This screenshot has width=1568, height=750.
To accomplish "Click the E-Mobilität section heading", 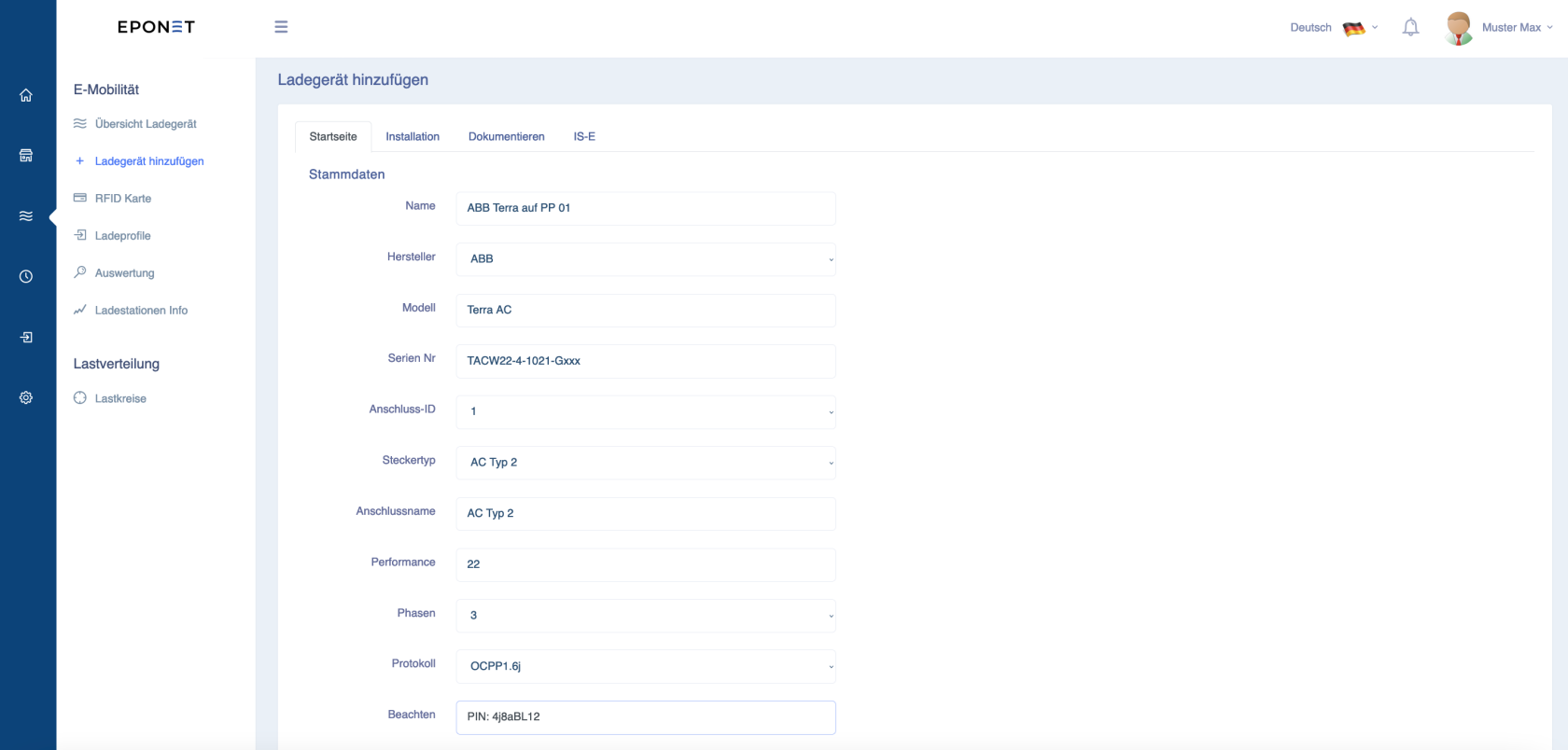I will click(106, 90).
